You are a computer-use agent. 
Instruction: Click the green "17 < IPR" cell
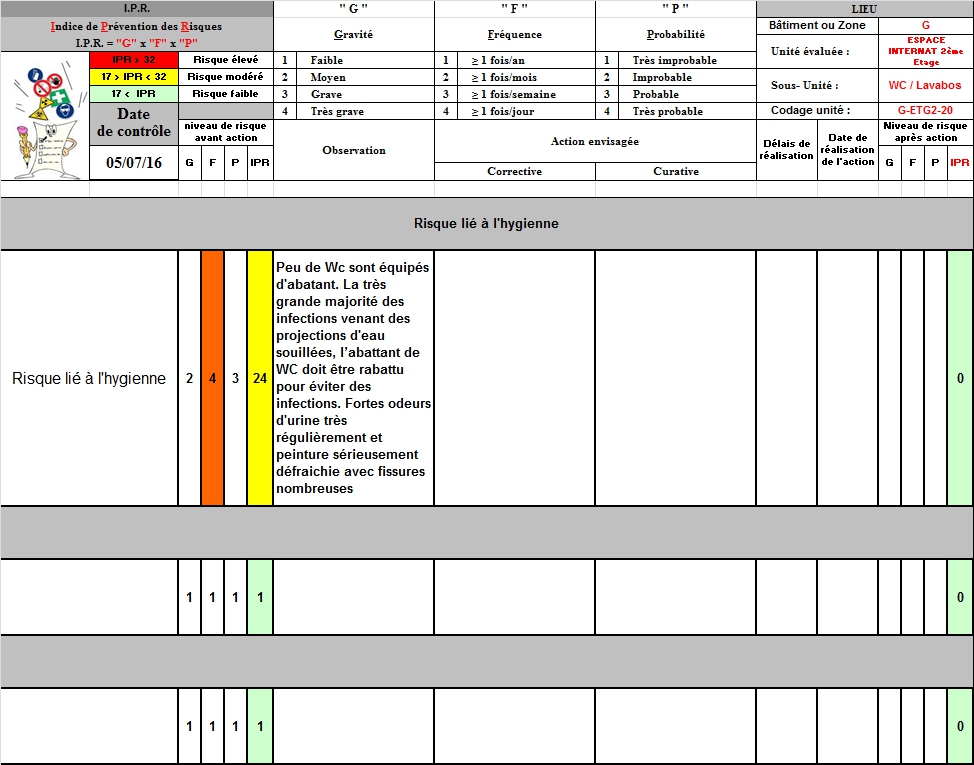tap(133, 94)
